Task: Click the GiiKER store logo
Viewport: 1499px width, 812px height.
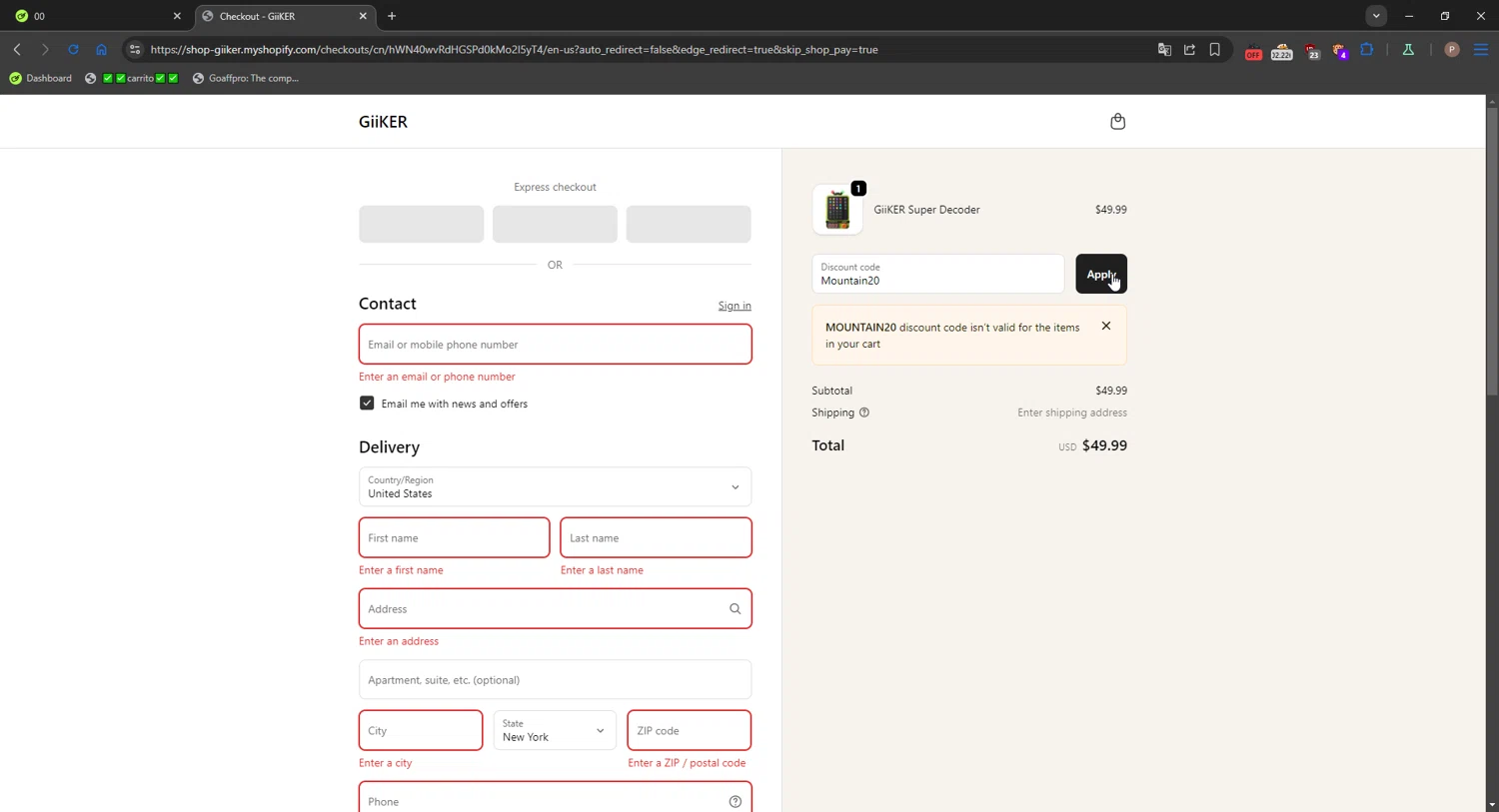Action: (x=383, y=122)
